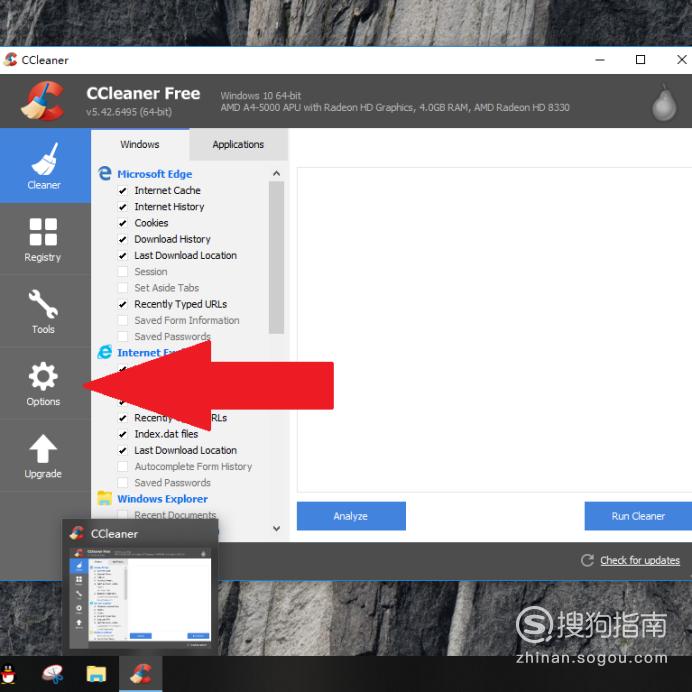Click the Internet Explorer group icon
692x692 pixels.
(x=105, y=352)
